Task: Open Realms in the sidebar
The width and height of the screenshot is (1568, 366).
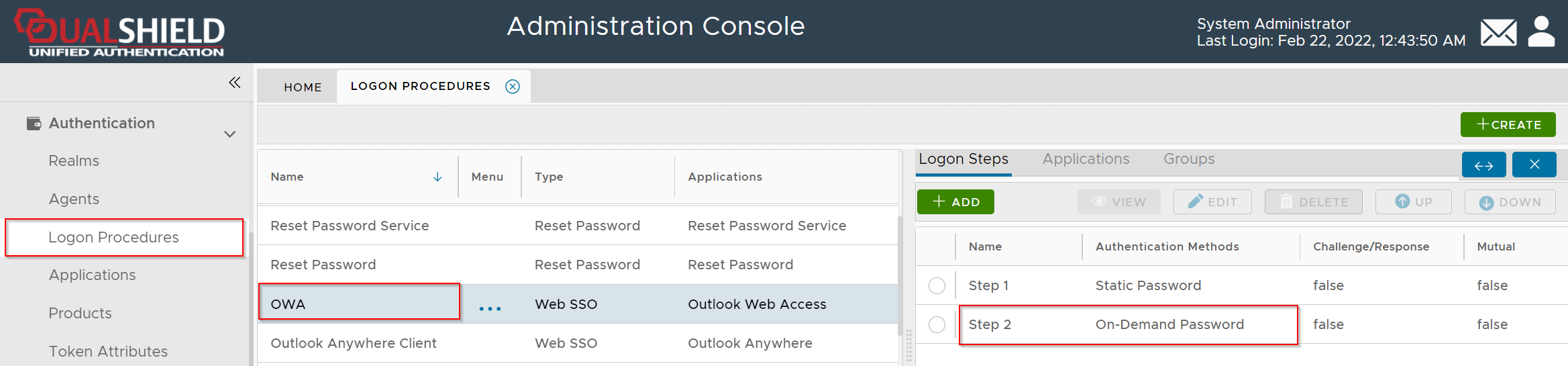Action: [x=74, y=161]
